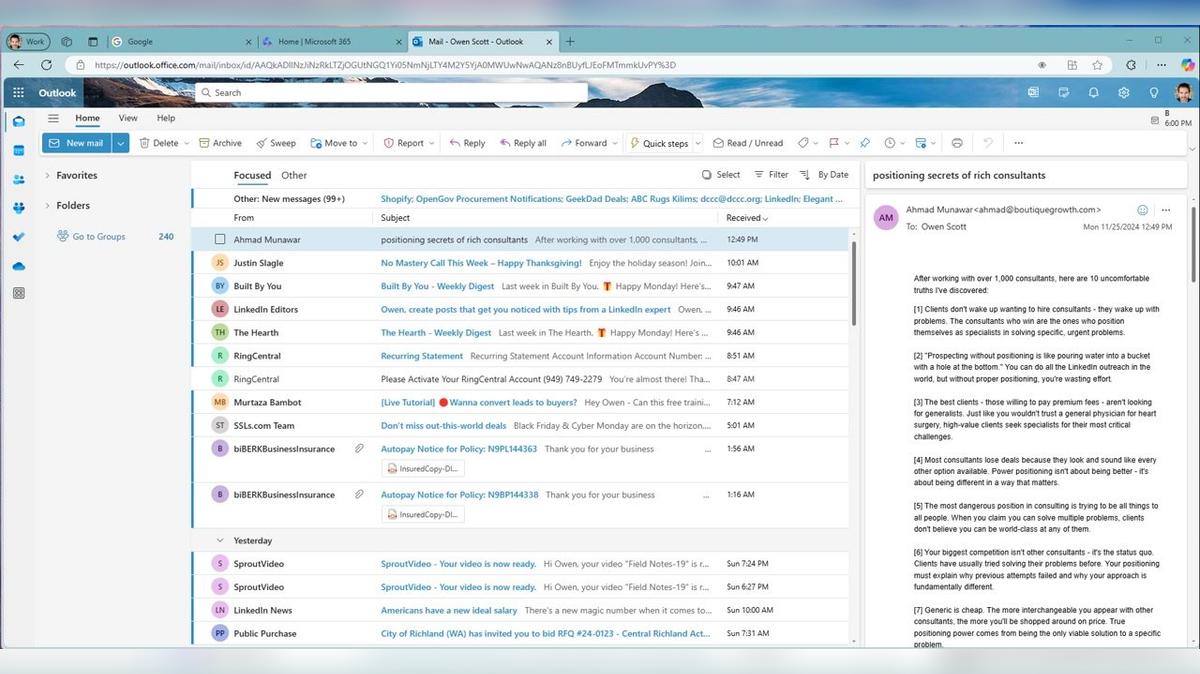Screen dimensions: 1200x674
Task: Select Murtaza Bambot MB avatar
Action: [x=220, y=402]
